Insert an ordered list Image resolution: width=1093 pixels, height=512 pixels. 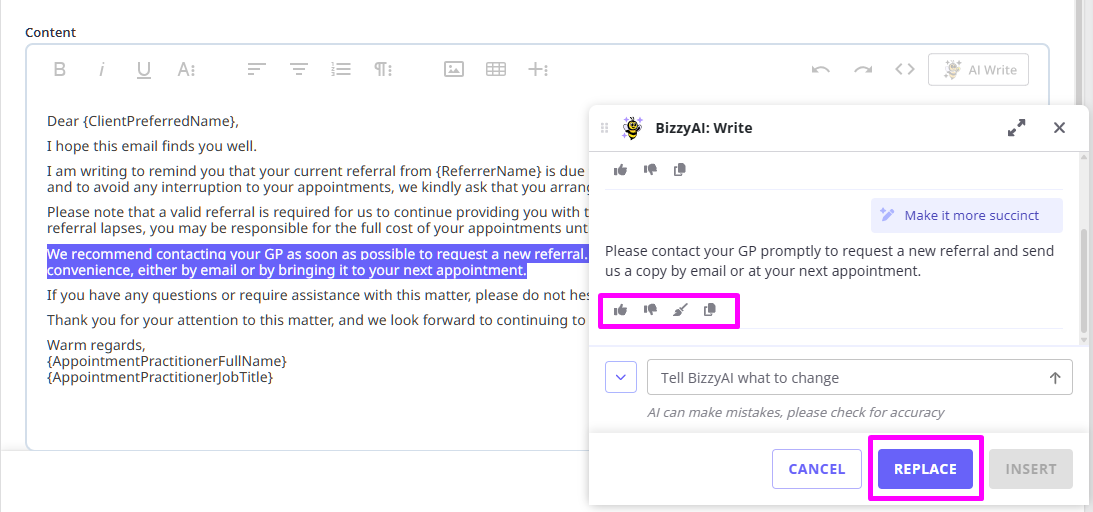pyautogui.click(x=341, y=69)
